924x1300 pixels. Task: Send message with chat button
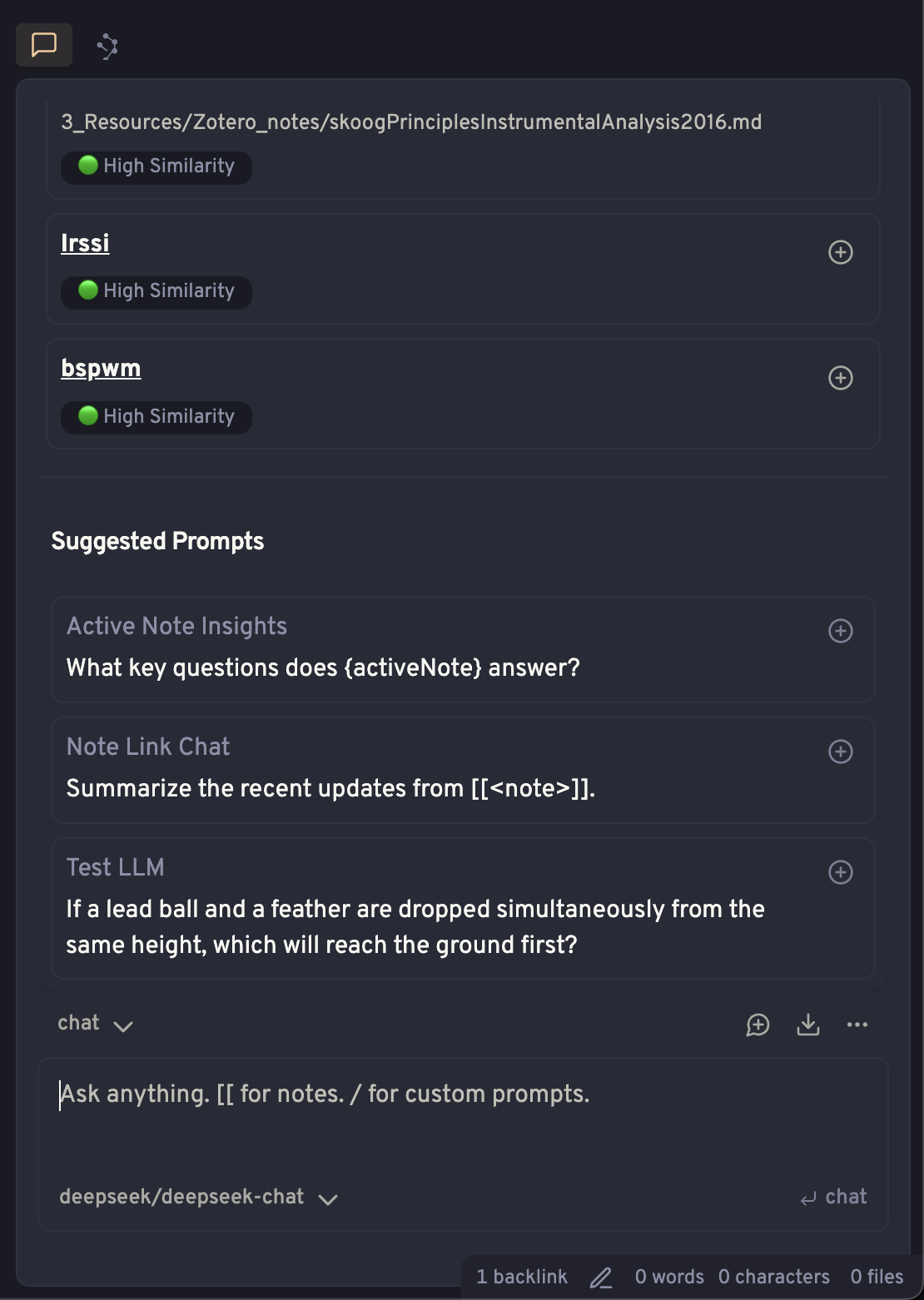point(833,1197)
